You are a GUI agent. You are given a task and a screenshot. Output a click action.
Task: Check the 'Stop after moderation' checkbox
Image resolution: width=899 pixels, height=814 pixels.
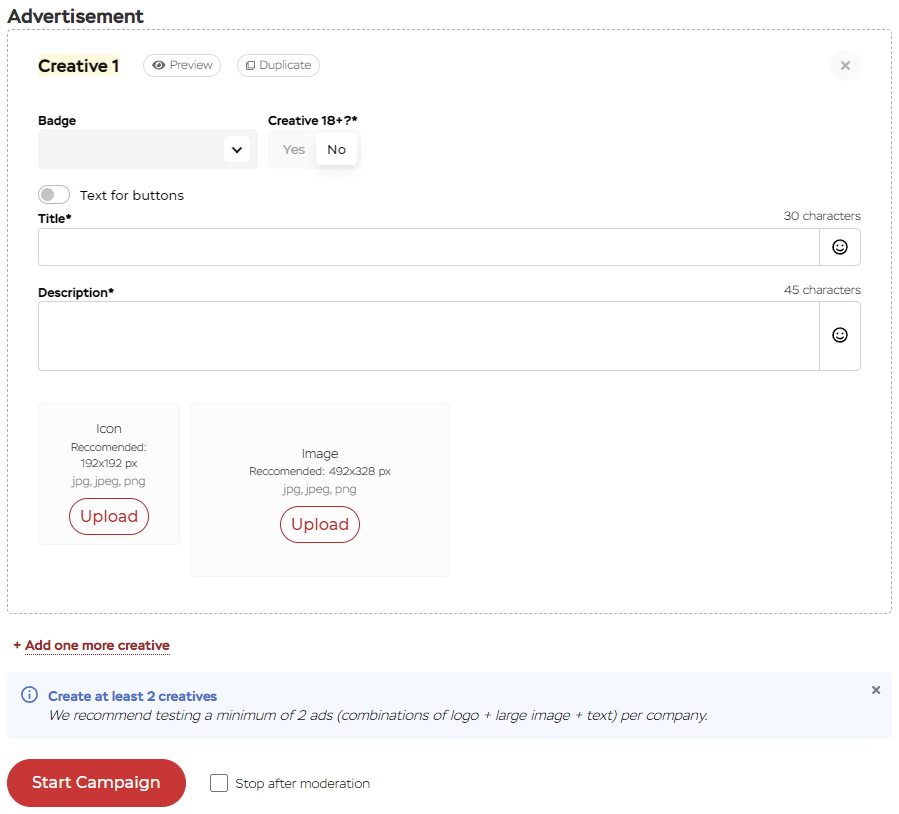pyautogui.click(x=219, y=783)
